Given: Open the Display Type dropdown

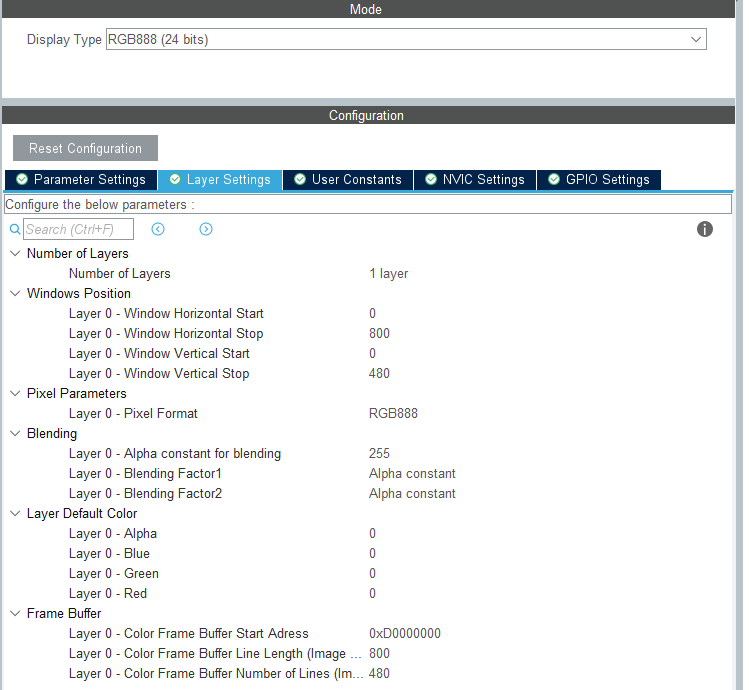Looking at the screenshot, I should (x=406, y=39).
